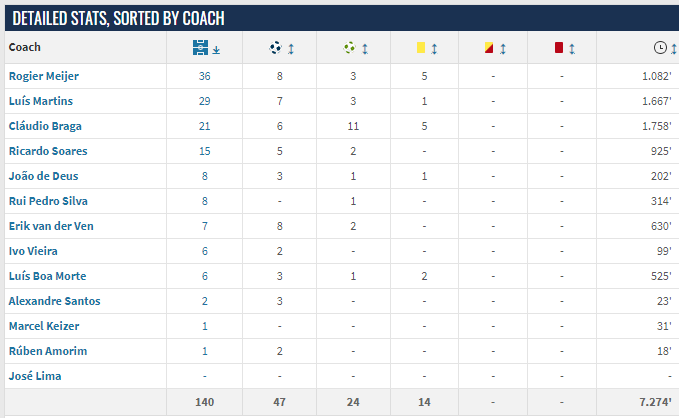The height and width of the screenshot is (418, 679).
Task: Sort by goals scored ball icon
Action: point(275,48)
